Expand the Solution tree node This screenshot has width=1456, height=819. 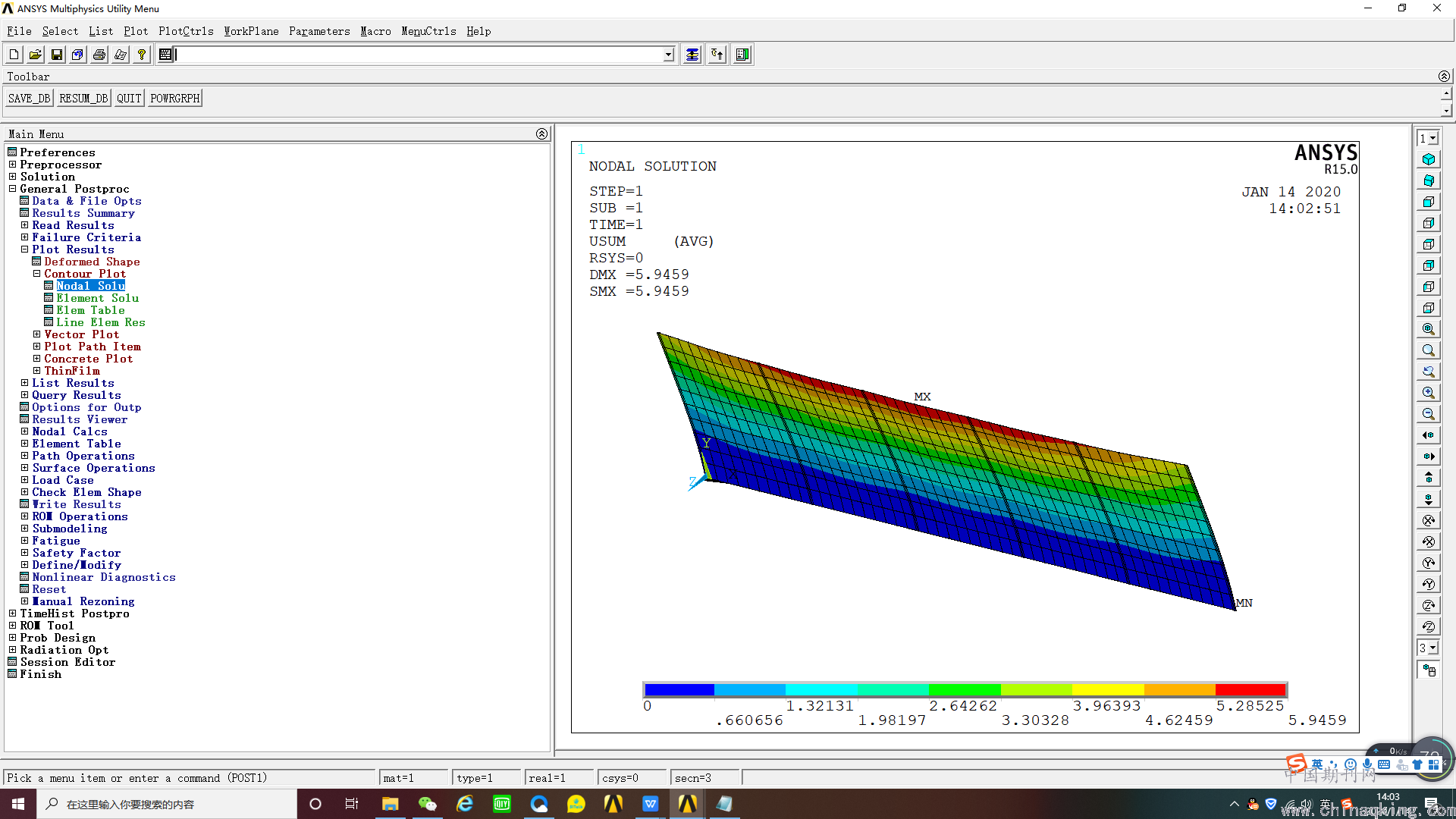[12, 177]
